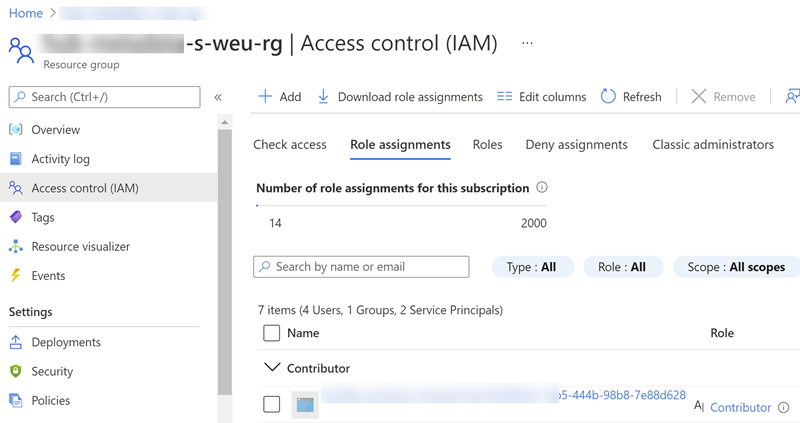Click the X icon beside Remove
Screen dimensions: 800x423
699,96
